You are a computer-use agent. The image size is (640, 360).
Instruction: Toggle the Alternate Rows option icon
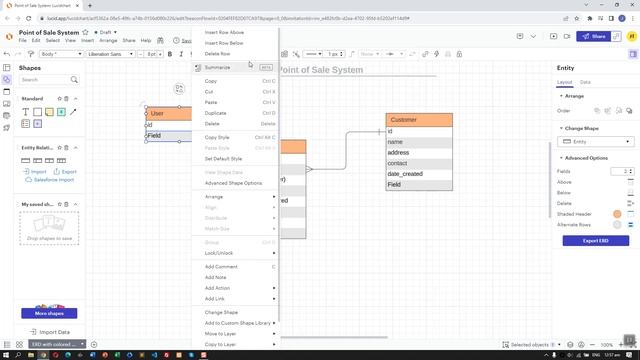[631, 224]
